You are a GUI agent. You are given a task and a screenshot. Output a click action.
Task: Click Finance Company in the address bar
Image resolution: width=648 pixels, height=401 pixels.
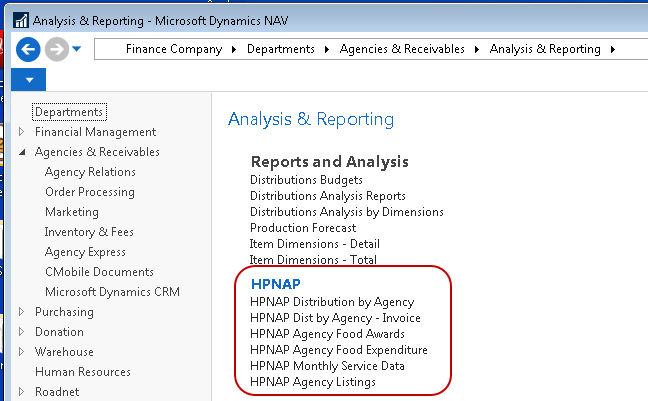(174, 49)
